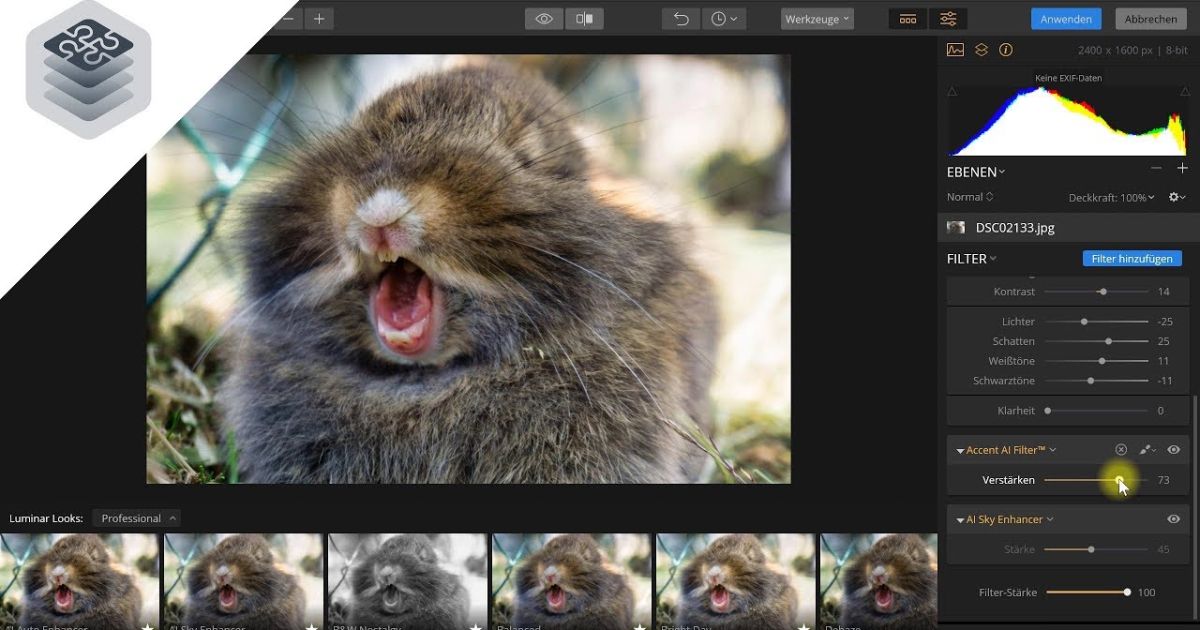Hide the AI Sky Enhancer filter

click(x=1173, y=519)
